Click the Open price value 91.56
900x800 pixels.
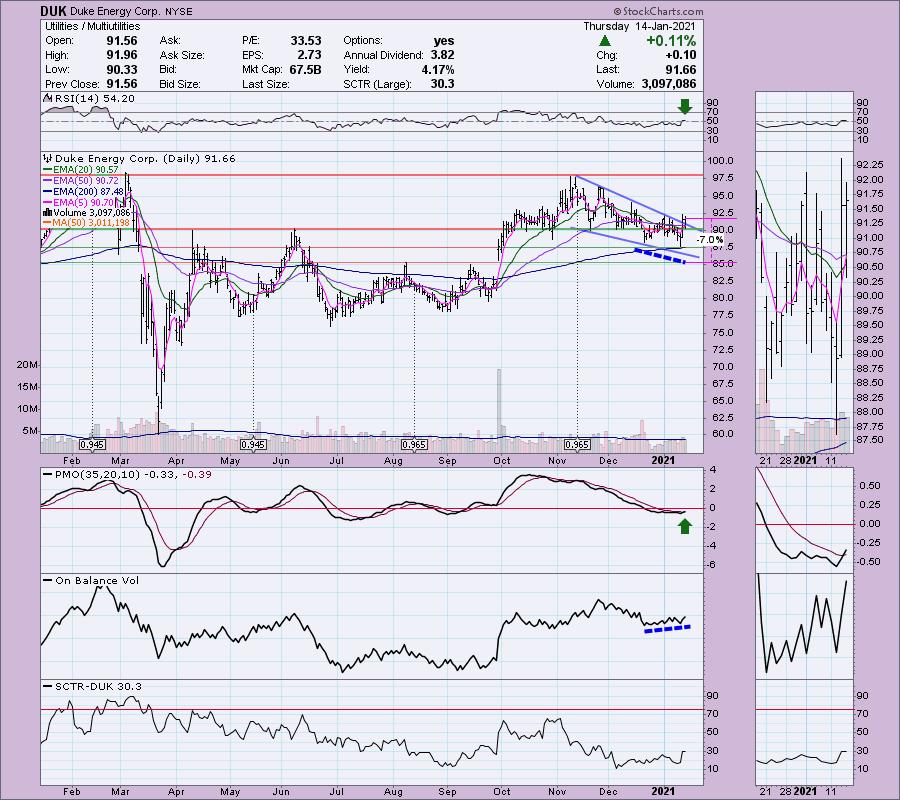122,41
